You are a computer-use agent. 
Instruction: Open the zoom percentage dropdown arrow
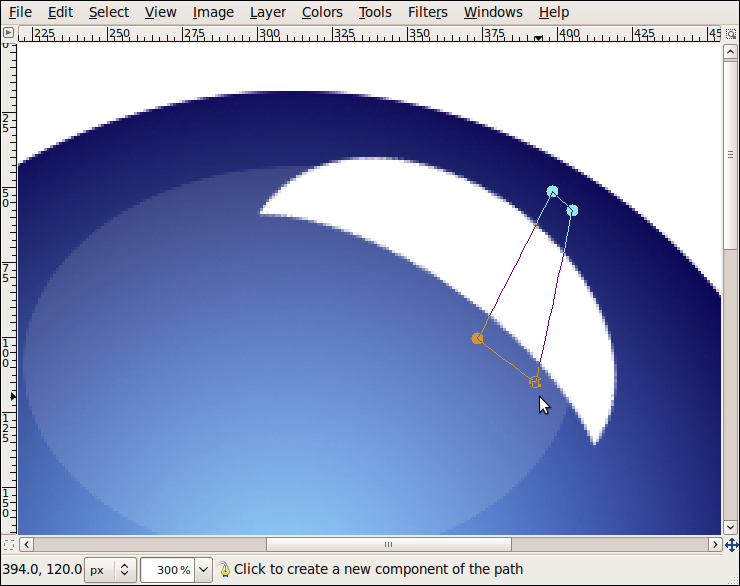(x=203, y=569)
